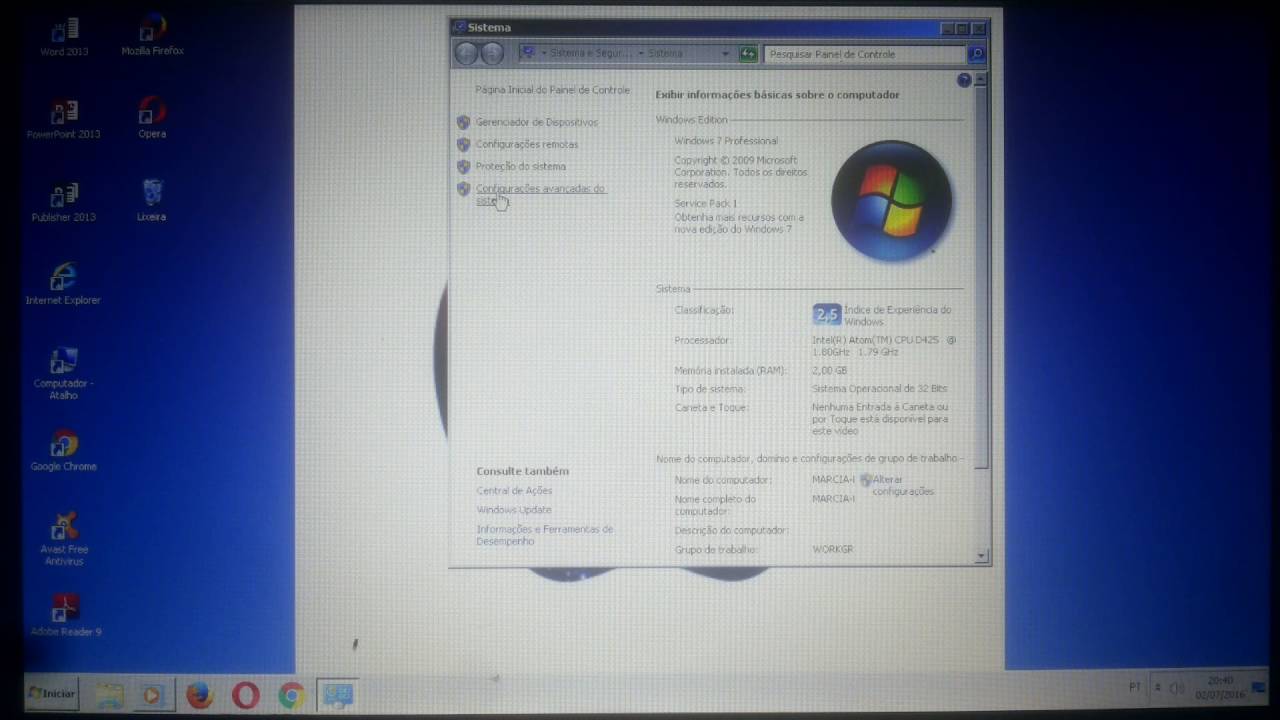Open Proteção do sistema link

tap(521, 166)
